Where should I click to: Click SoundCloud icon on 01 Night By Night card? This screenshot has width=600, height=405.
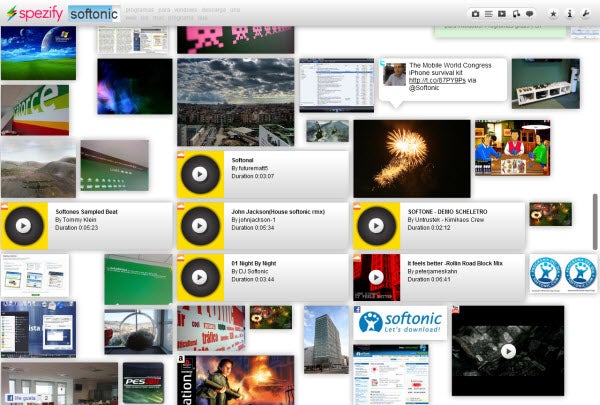coord(181,258)
